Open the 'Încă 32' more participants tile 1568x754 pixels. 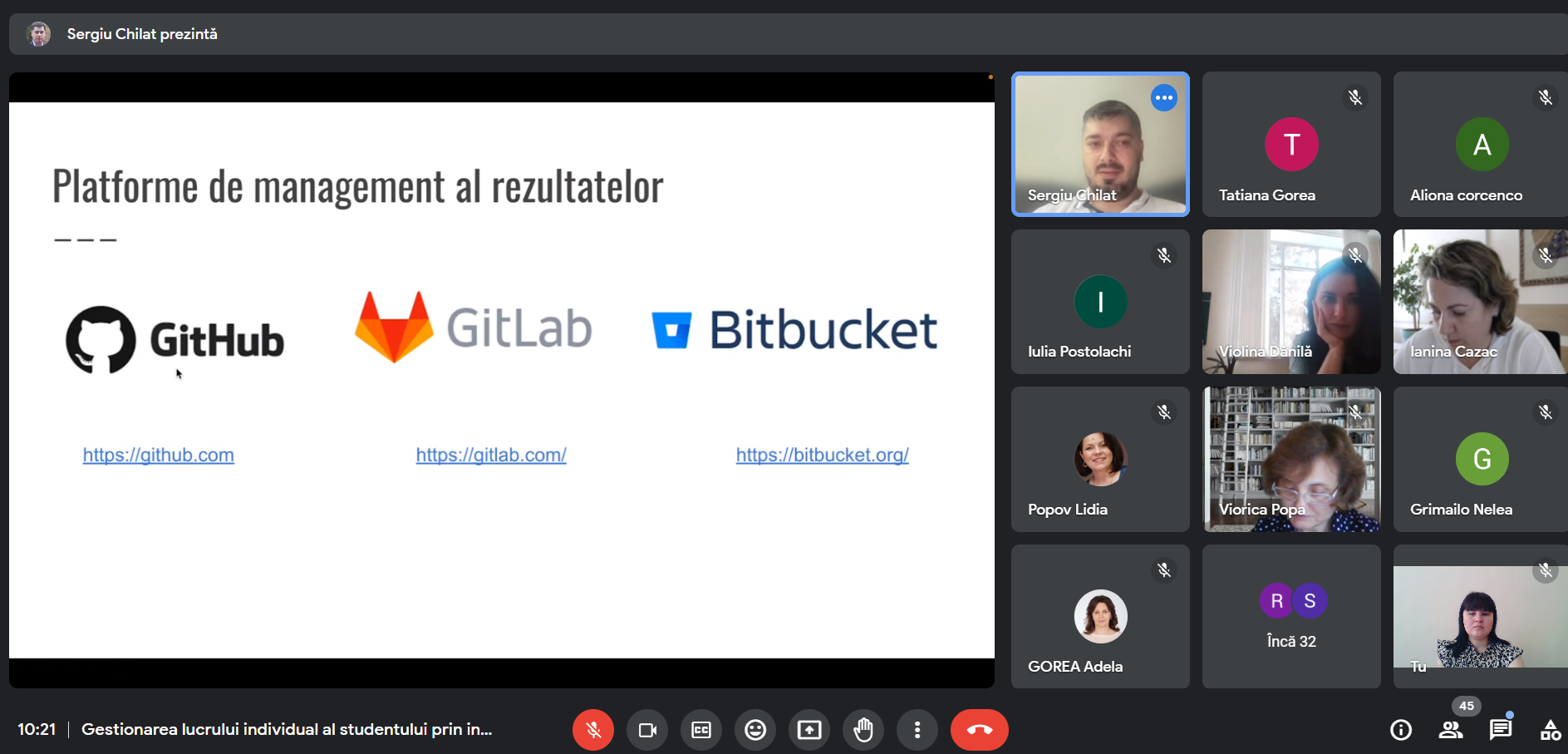coord(1291,617)
